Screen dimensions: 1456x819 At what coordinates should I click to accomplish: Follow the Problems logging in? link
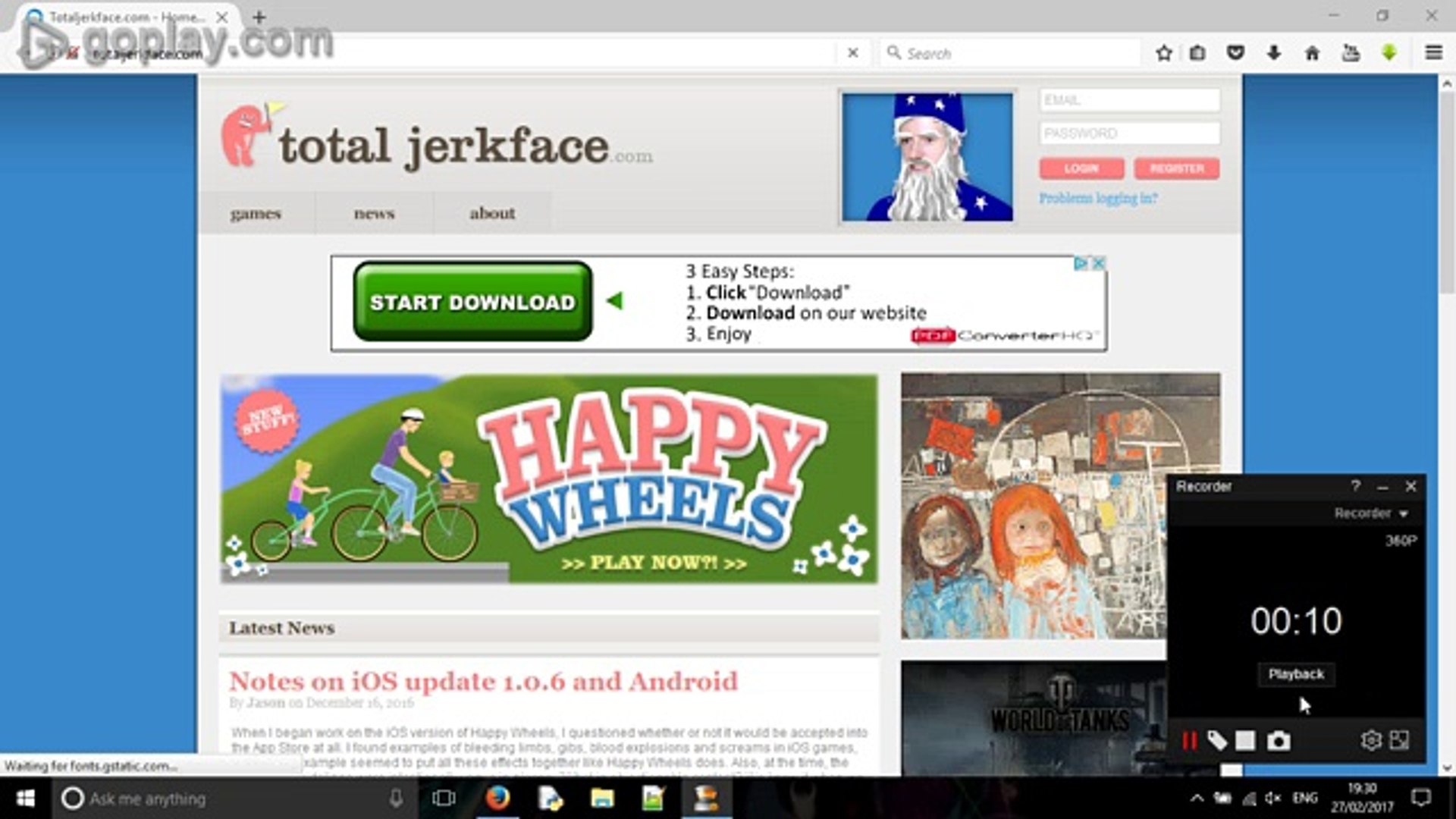(1098, 199)
